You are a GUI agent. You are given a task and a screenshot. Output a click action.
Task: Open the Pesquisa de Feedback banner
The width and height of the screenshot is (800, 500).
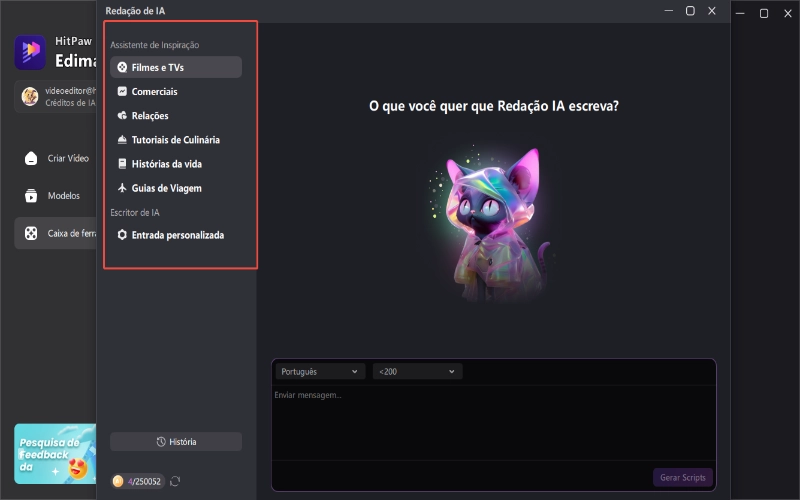[55, 454]
